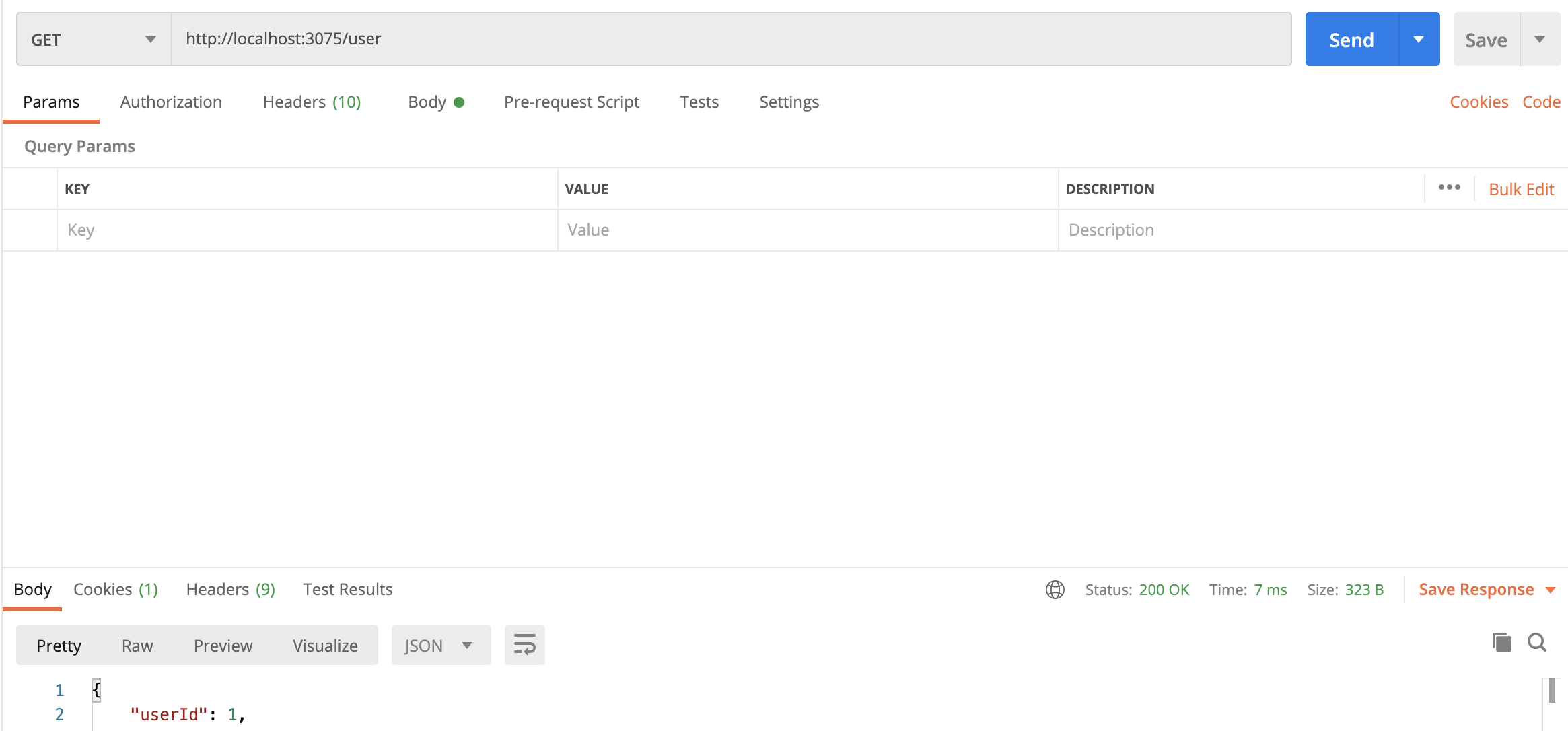Click the response body scrollbar thumb
The height and width of the screenshot is (731, 1568).
click(x=1552, y=691)
